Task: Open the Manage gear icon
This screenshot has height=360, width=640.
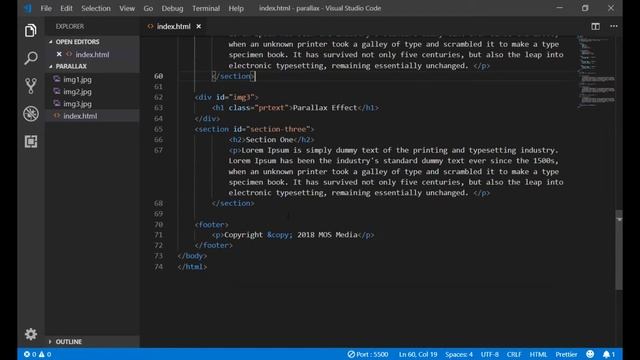Action: [x=31, y=334]
